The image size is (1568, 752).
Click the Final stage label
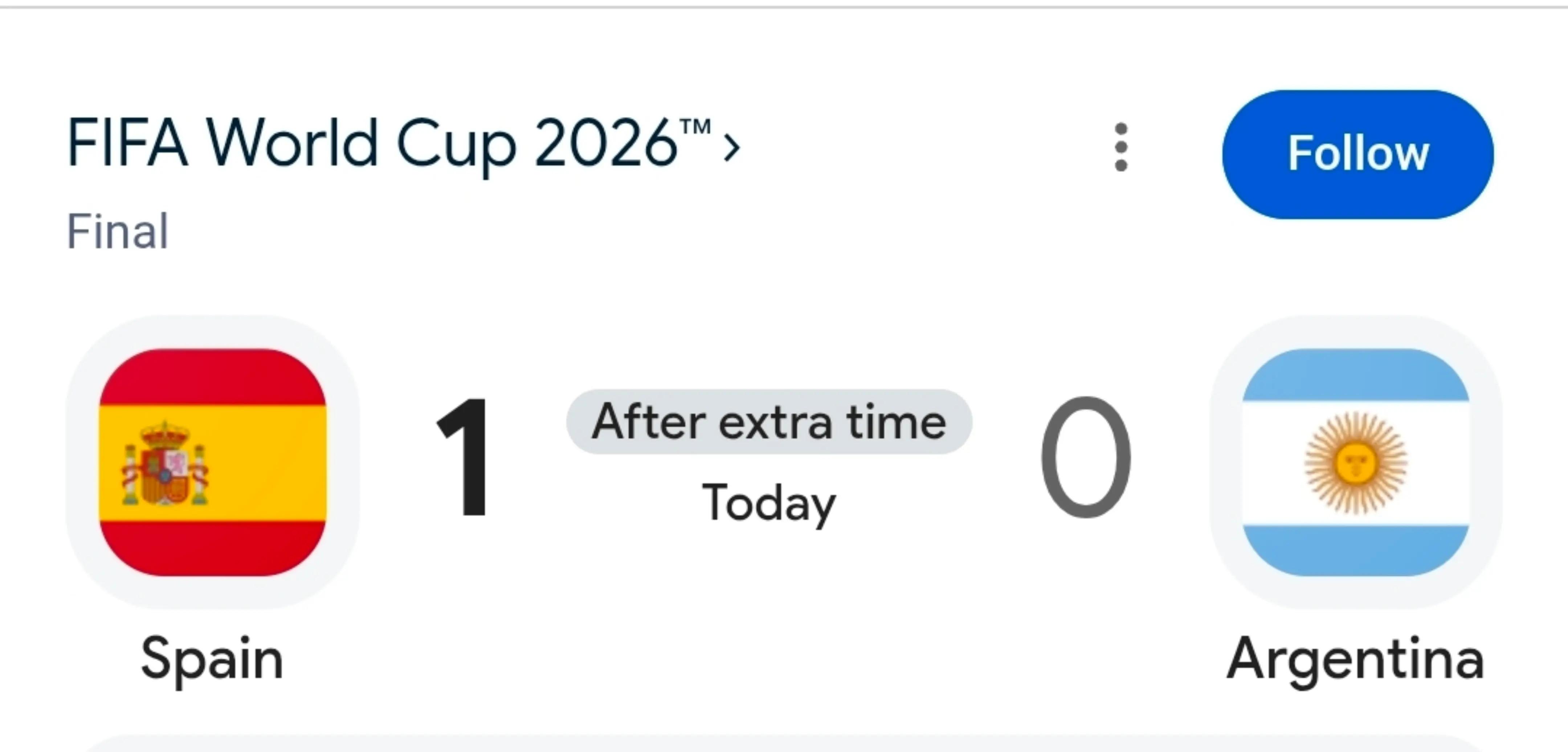click(x=118, y=231)
